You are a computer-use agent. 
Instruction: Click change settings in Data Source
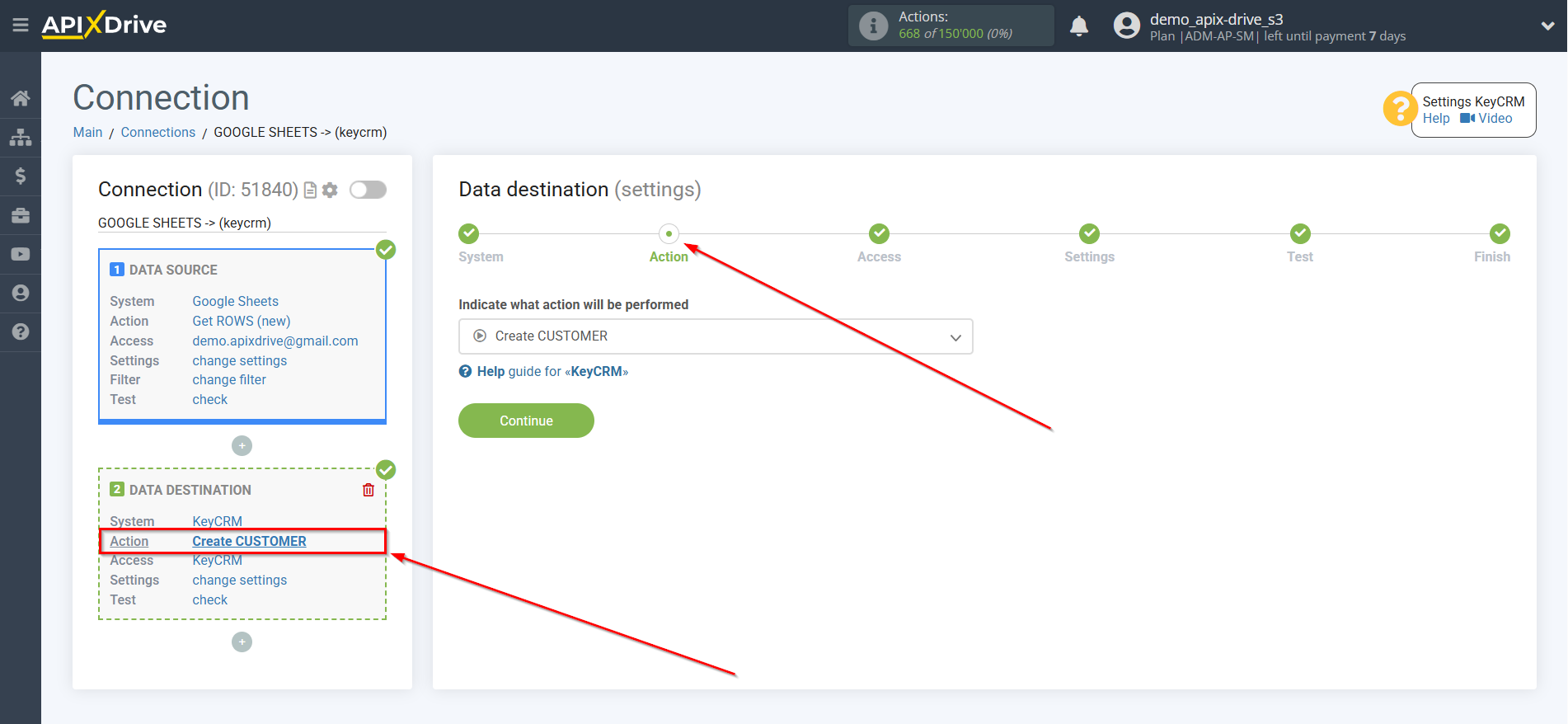pos(240,361)
